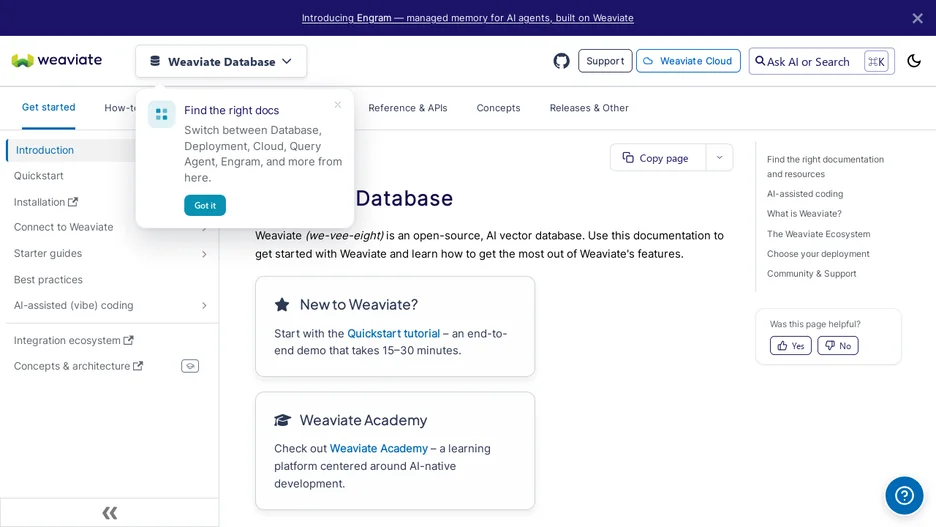Open Quickstart in the sidebar
This screenshot has height=527, width=936.
click(x=39, y=176)
